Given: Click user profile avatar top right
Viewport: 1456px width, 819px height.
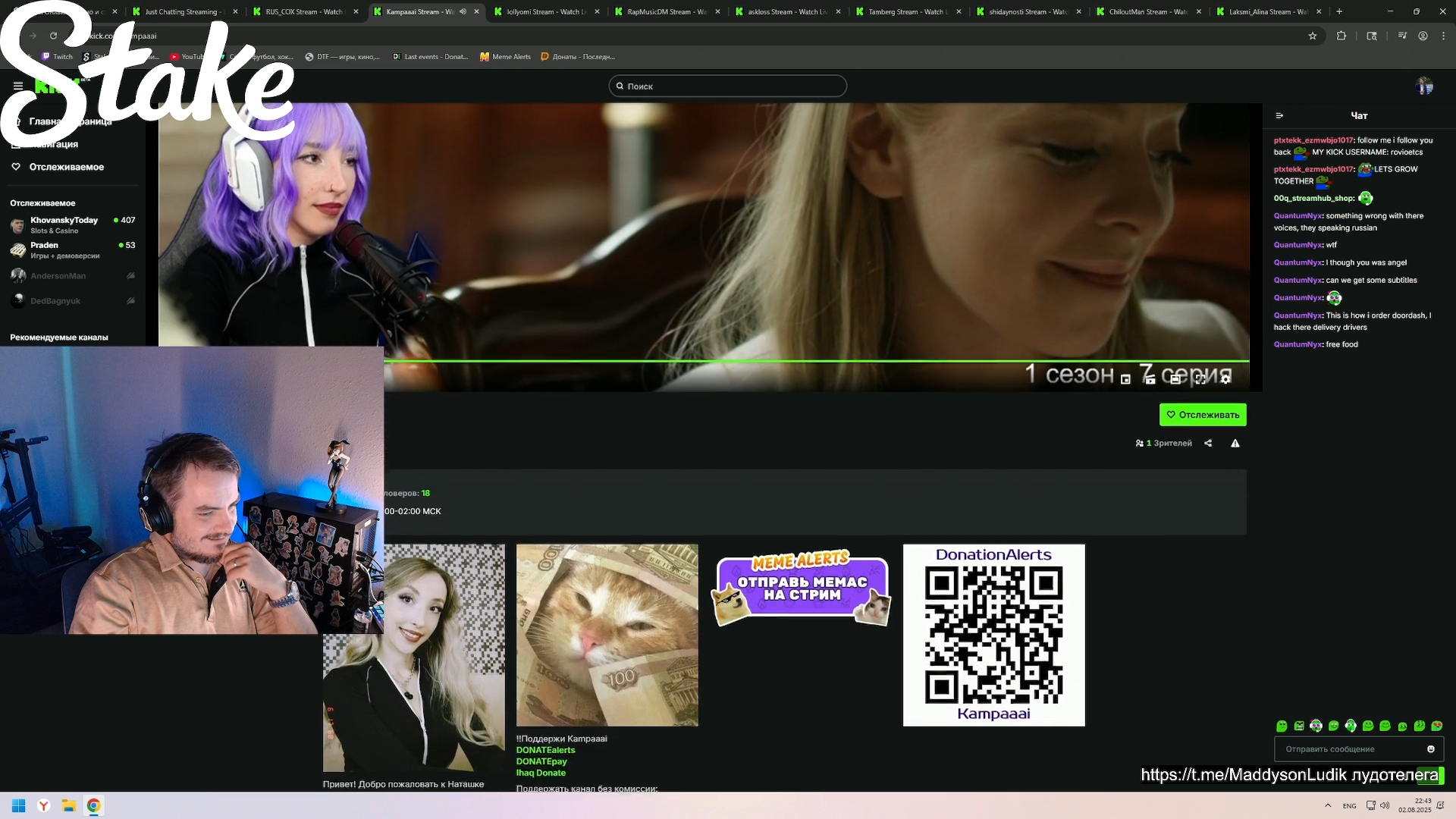Looking at the screenshot, I should click(1424, 86).
